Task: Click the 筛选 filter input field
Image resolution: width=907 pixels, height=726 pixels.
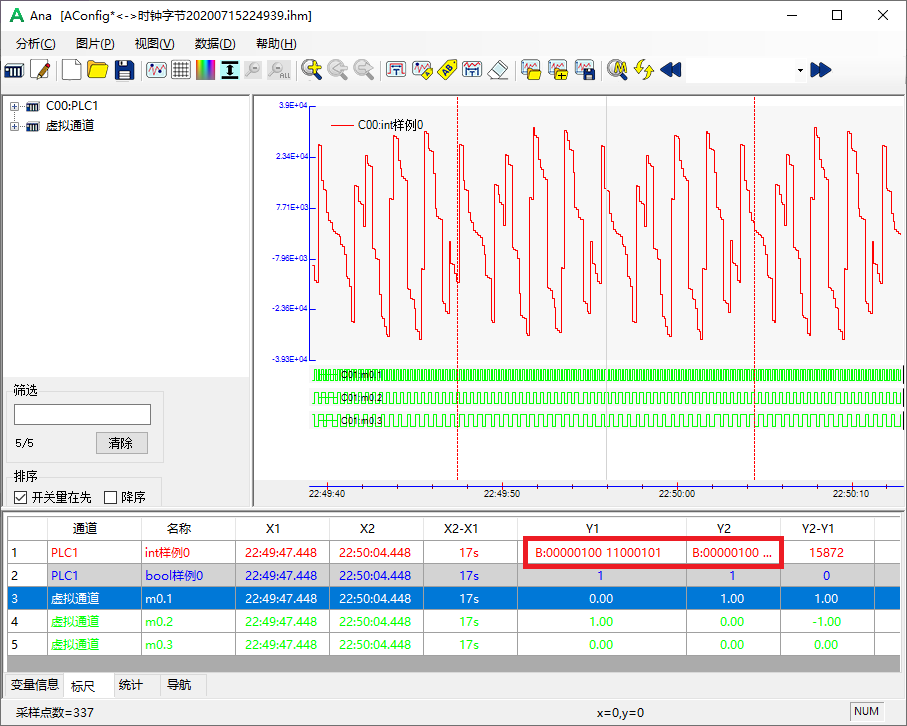Action: click(x=82, y=414)
